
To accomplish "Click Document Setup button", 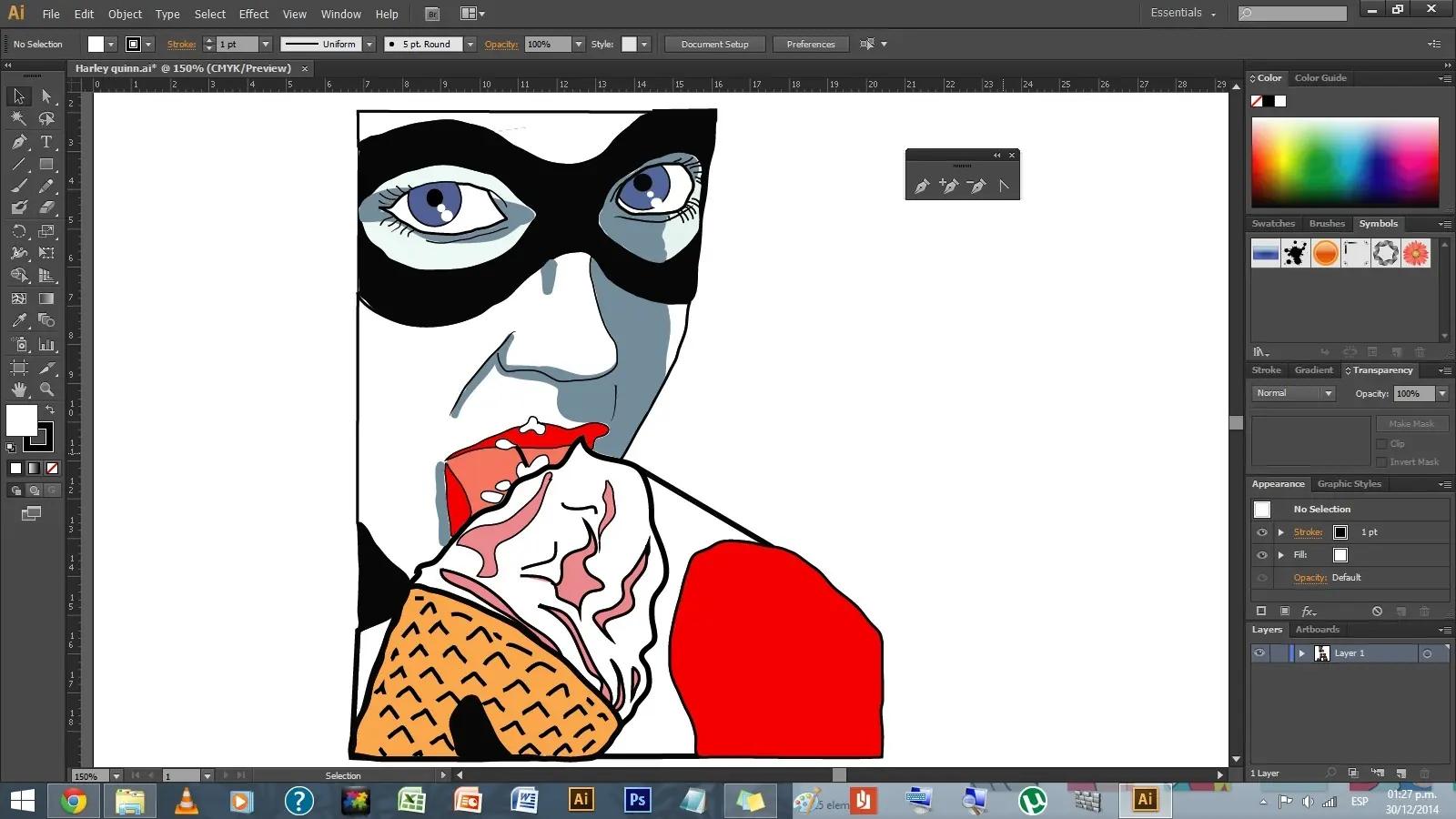I will (x=714, y=44).
